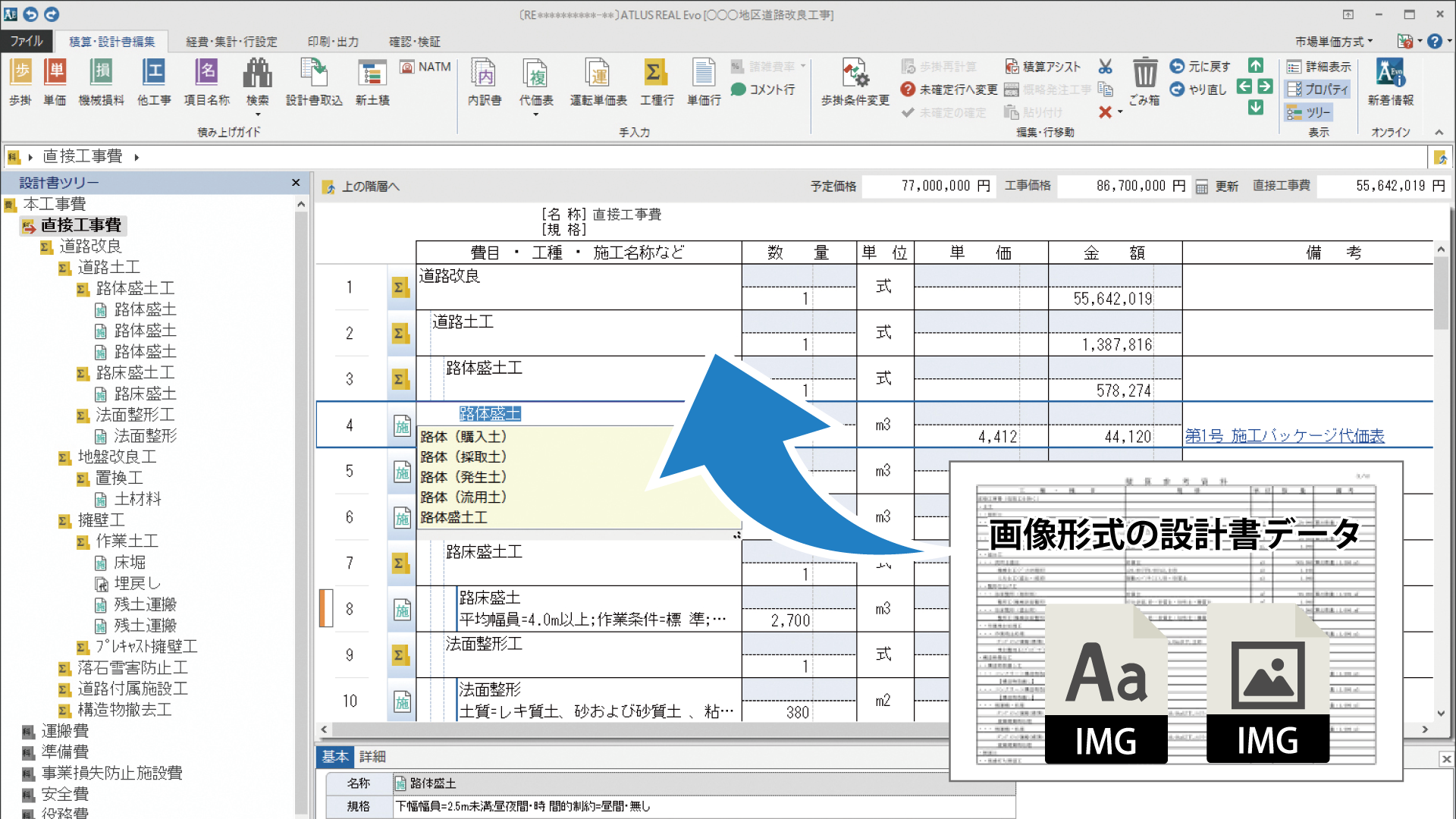This screenshot has width=1456, height=819.
Task: Close the 設計書ツリー panel
Action: coord(296,183)
